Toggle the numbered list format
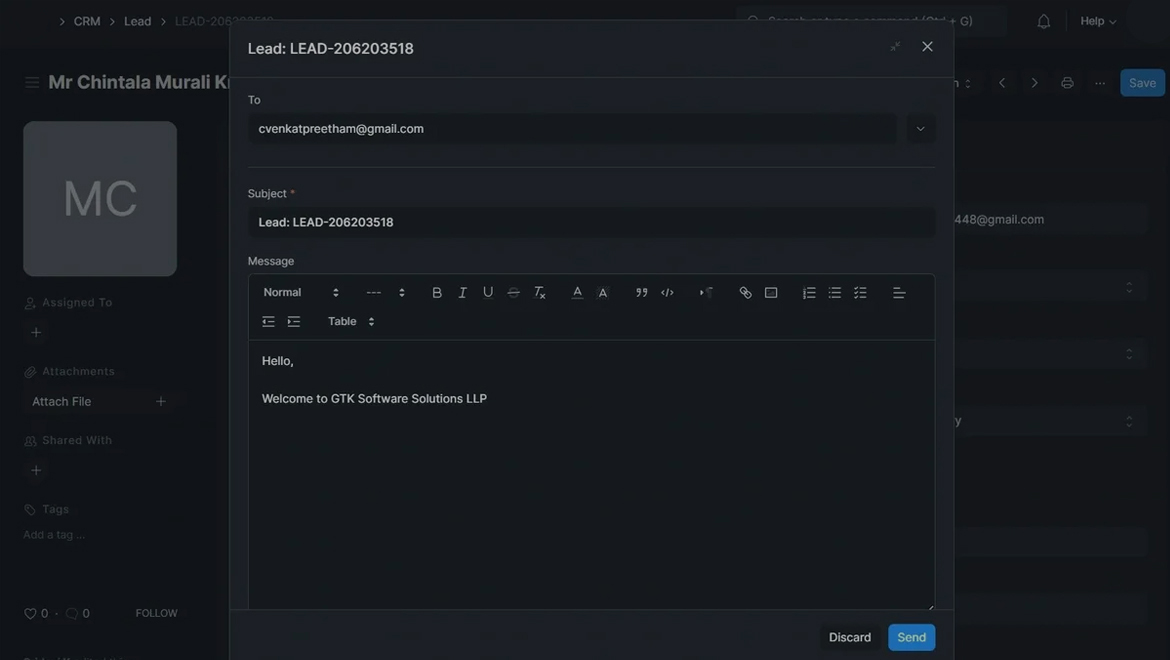This screenshot has width=1170, height=660. tap(809, 292)
